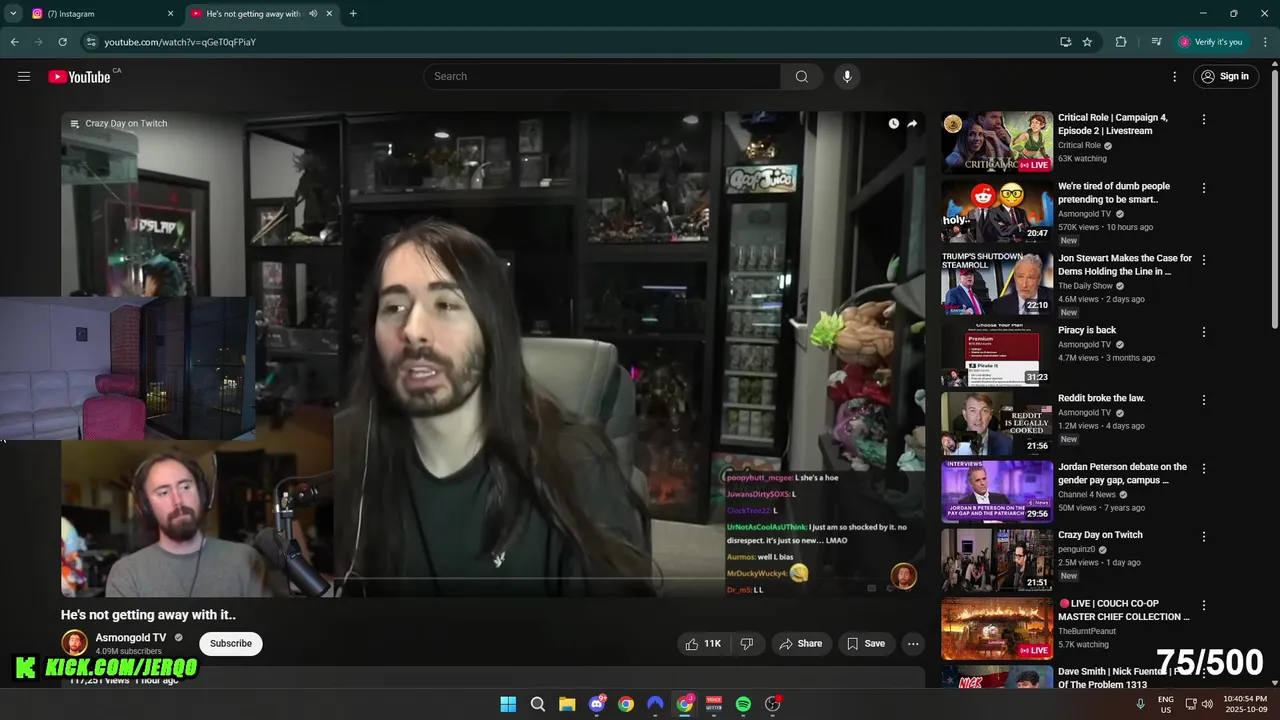Screen dimensions: 1280x720
Task: Open the media controls icon in Chrome toolbar
Action: click(1156, 42)
